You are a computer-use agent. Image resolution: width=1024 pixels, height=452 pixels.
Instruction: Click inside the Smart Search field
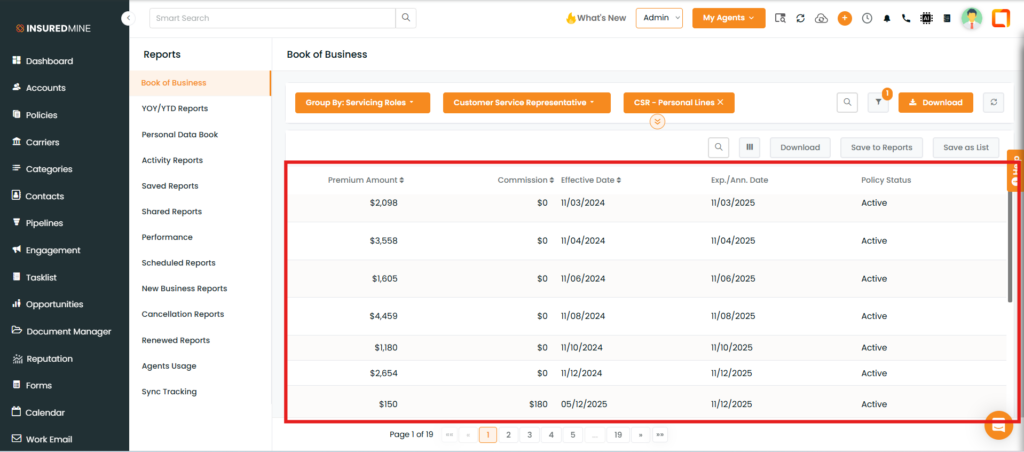[272, 18]
